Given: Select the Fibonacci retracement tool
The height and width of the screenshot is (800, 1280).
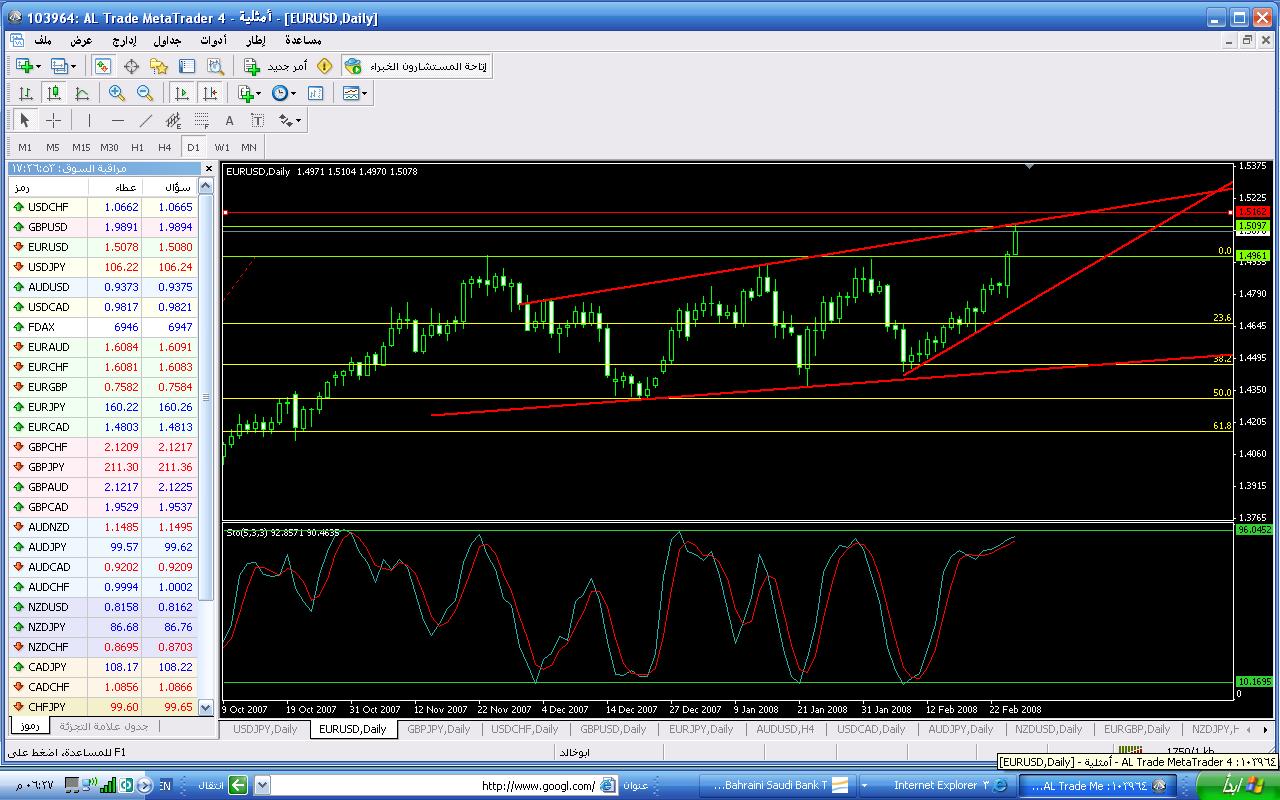Looking at the screenshot, I should point(201,120).
